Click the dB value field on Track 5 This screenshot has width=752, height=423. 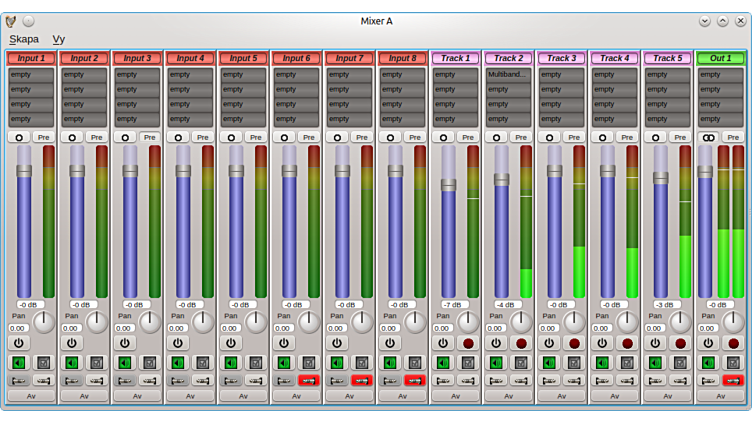coord(667,305)
